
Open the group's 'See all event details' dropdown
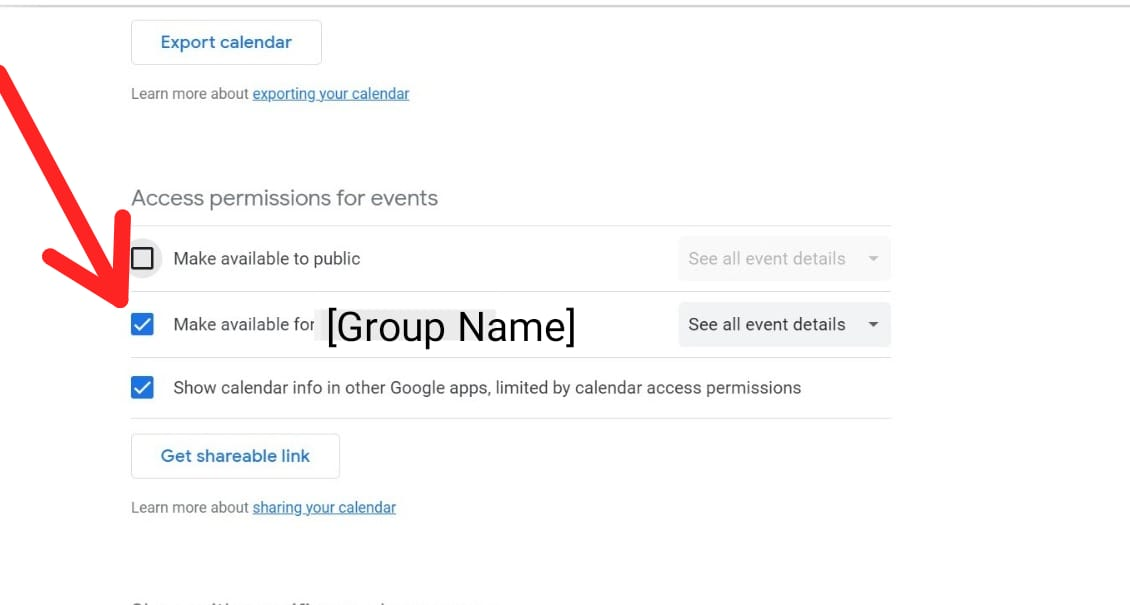(766, 324)
